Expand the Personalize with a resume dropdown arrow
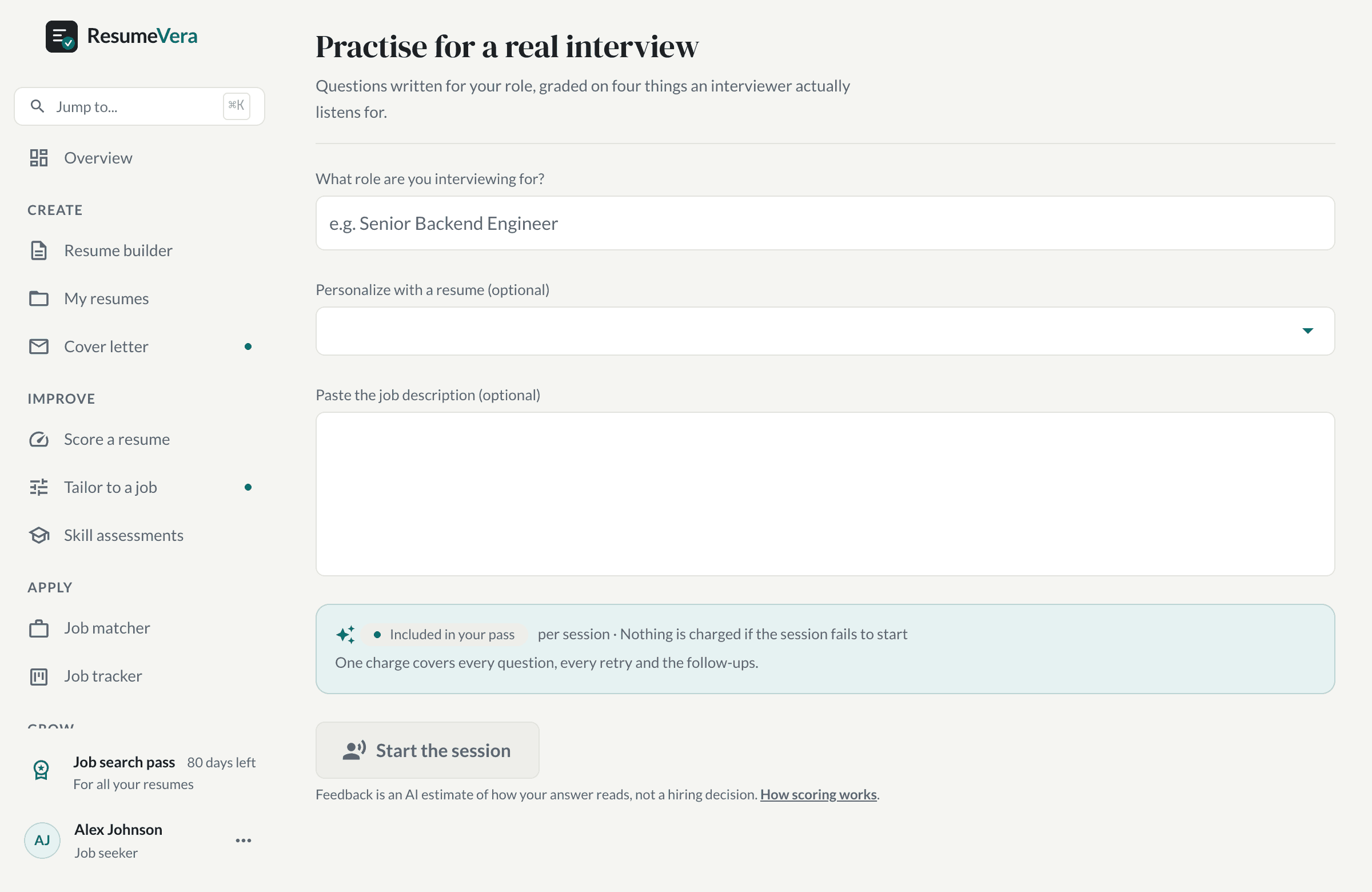Viewport: 1372px width, 892px height. click(1307, 330)
